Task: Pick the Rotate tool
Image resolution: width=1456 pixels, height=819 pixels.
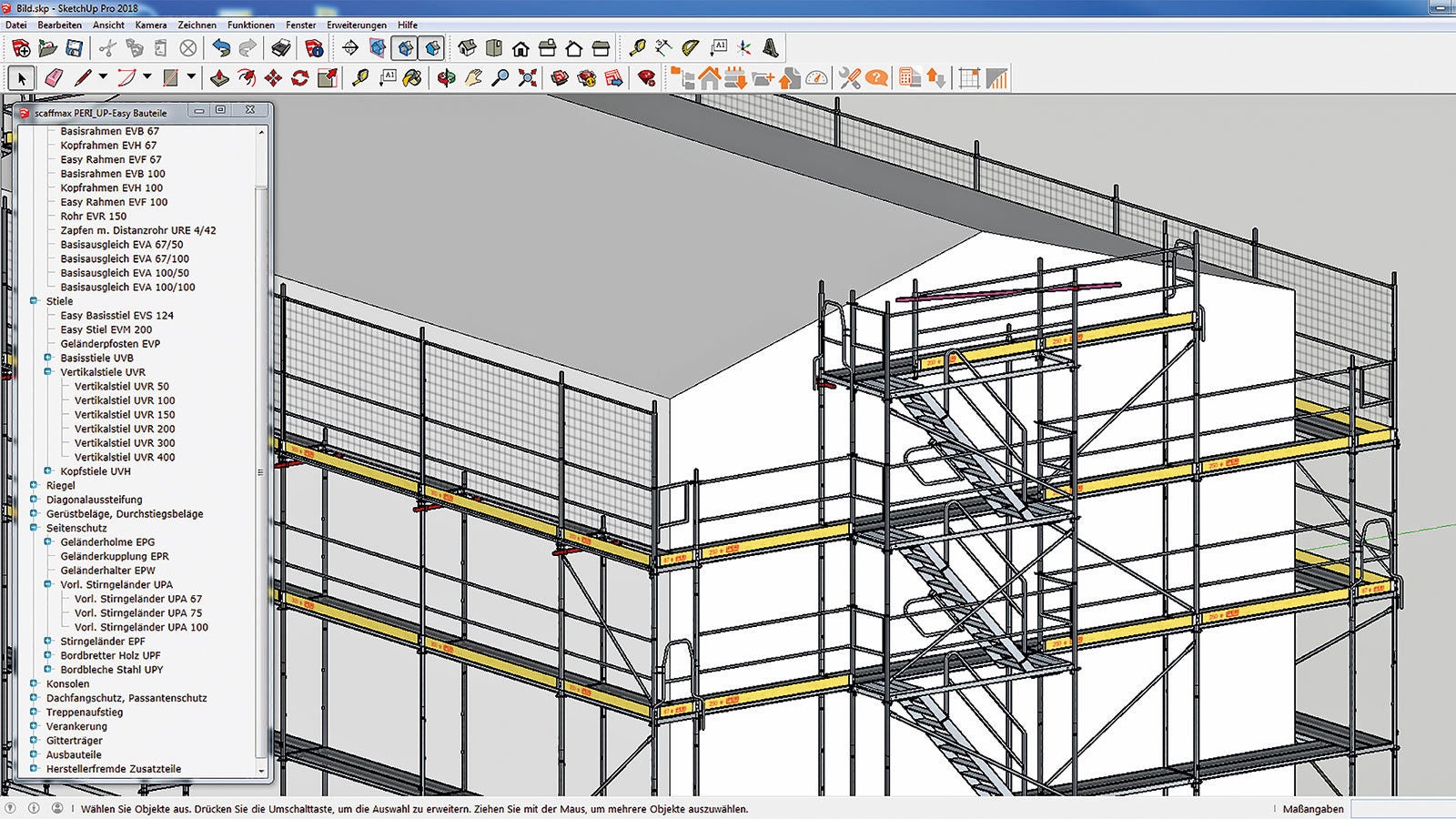Action: pos(299,79)
